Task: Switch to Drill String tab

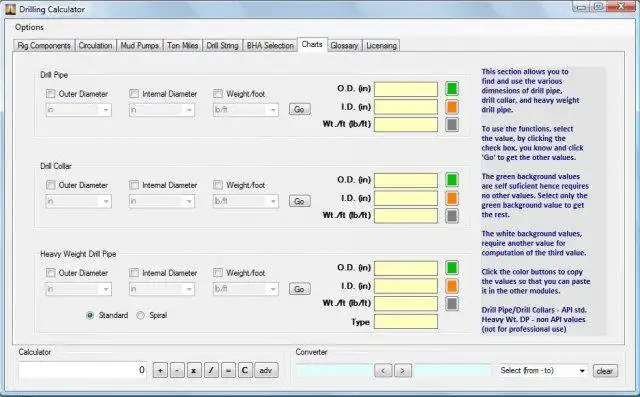Action: pyautogui.click(x=222, y=46)
